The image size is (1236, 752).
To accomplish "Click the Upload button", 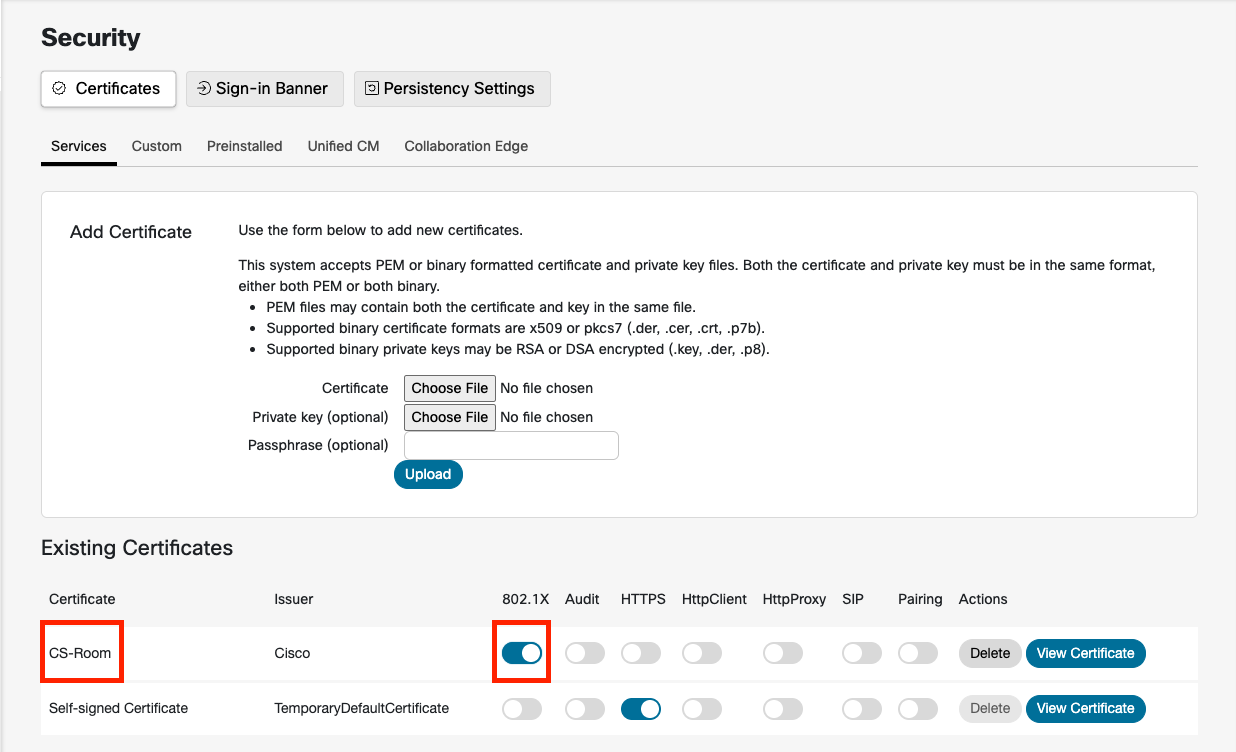I will tap(428, 474).
